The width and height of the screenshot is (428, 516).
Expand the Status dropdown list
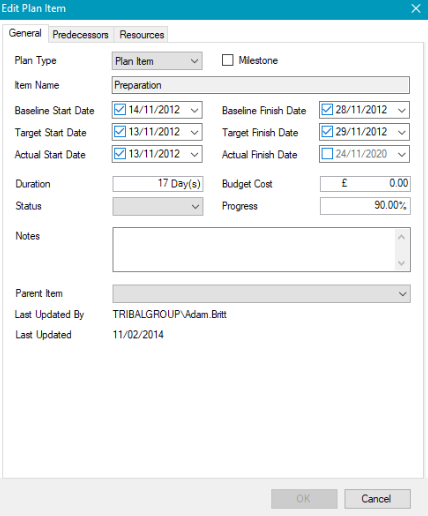158,206
